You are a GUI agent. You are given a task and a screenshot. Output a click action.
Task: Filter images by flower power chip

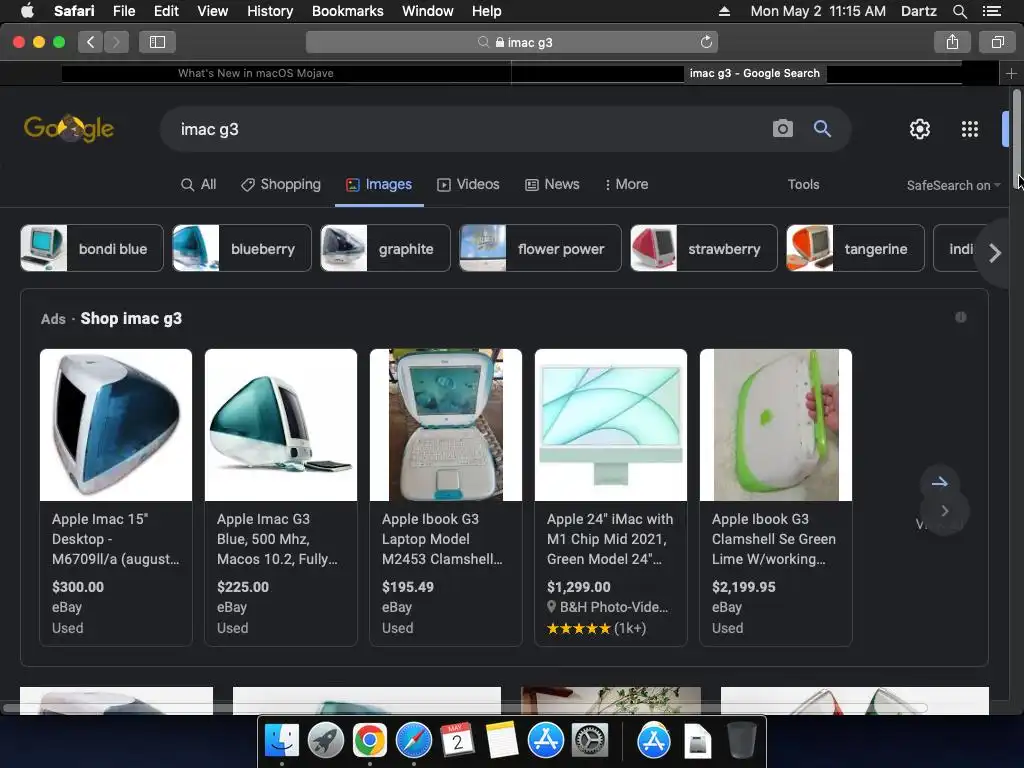540,248
